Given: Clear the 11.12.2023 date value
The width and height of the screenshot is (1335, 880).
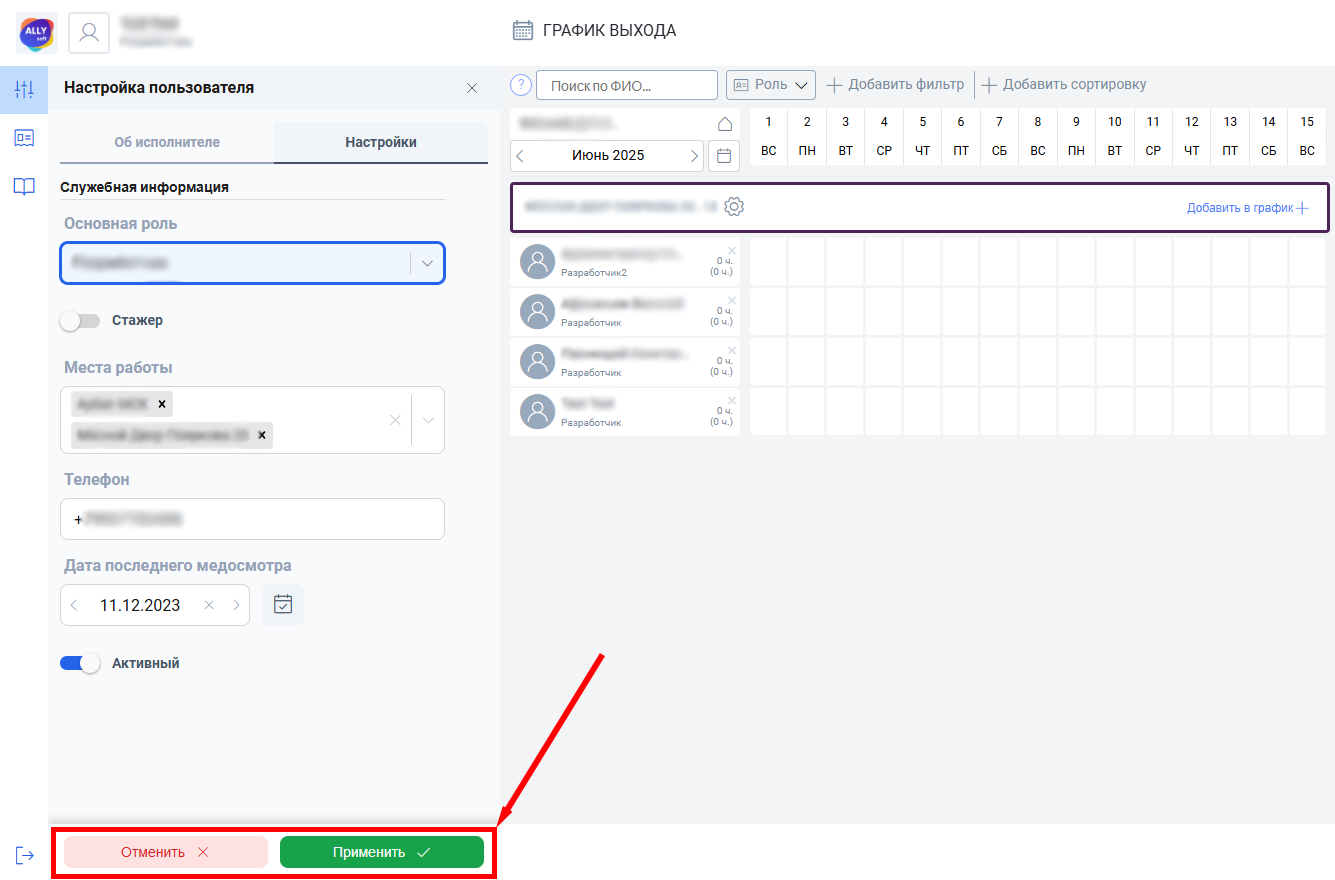Looking at the screenshot, I should (209, 605).
